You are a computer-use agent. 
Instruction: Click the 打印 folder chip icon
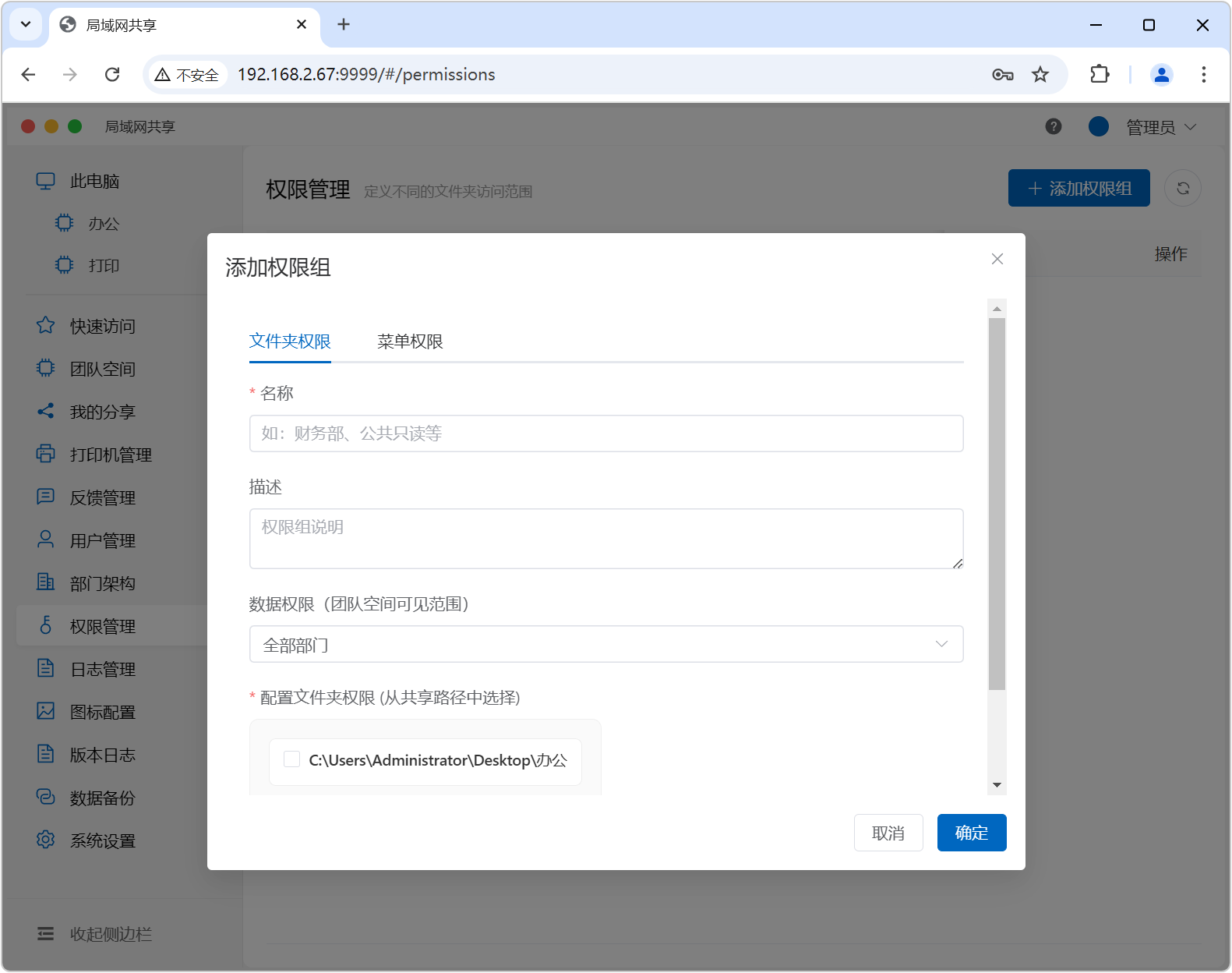coord(65,265)
